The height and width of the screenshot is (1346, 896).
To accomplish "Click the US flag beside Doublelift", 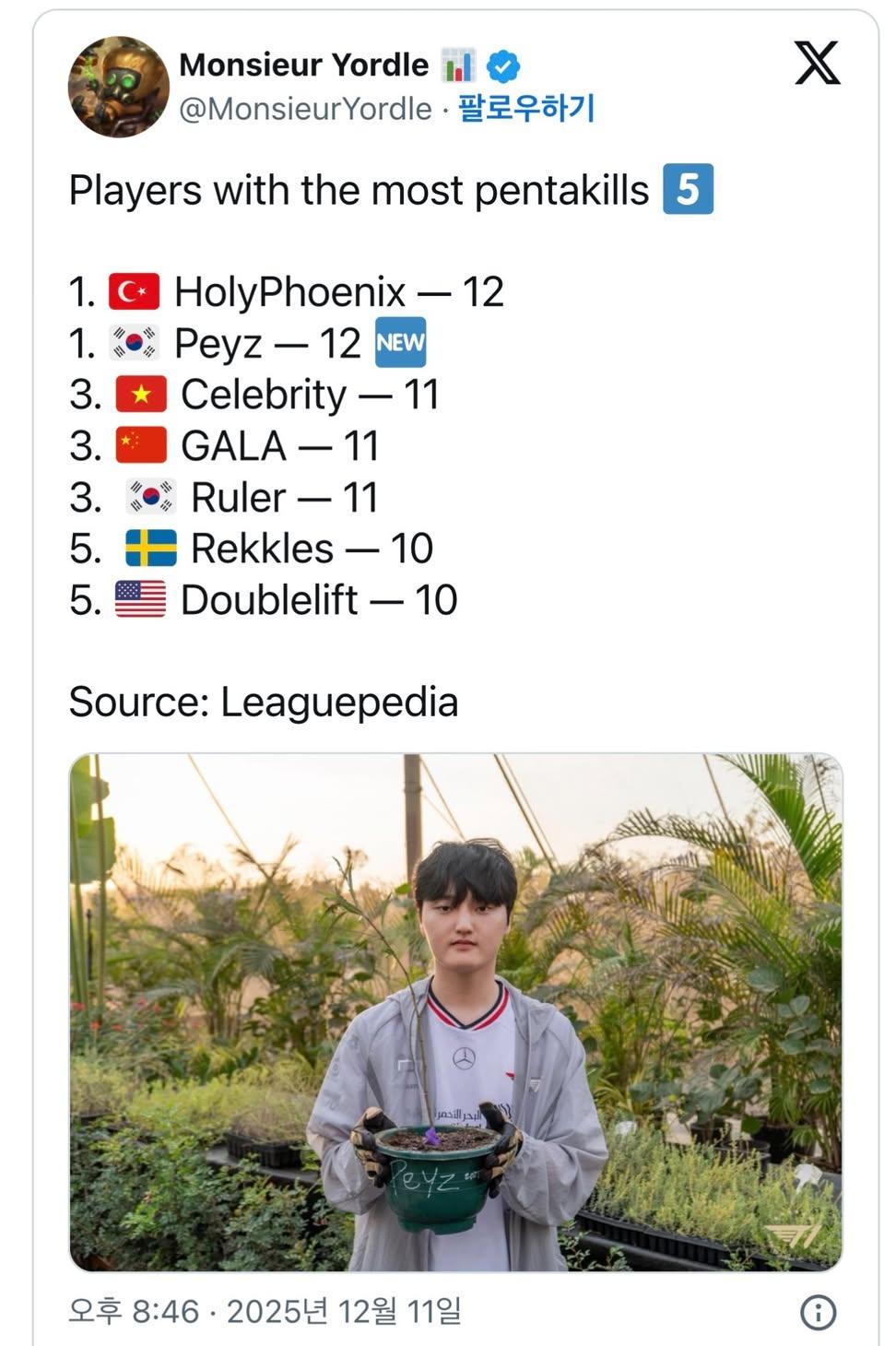I will click(x=141, y=599).
